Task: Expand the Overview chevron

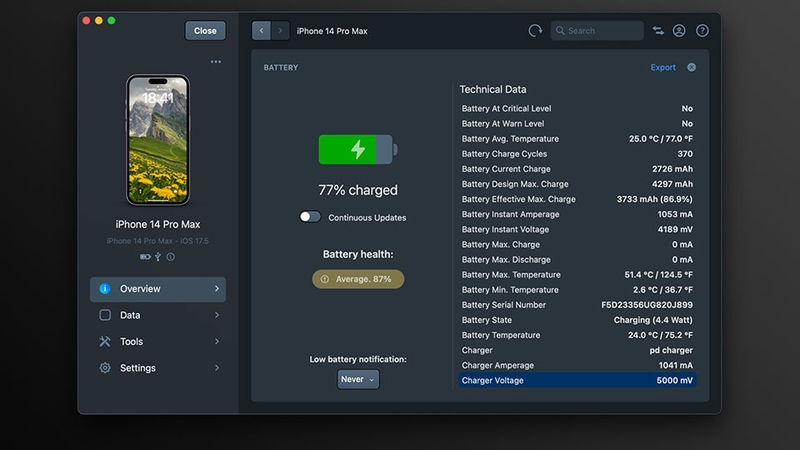Action: (217, 289)
